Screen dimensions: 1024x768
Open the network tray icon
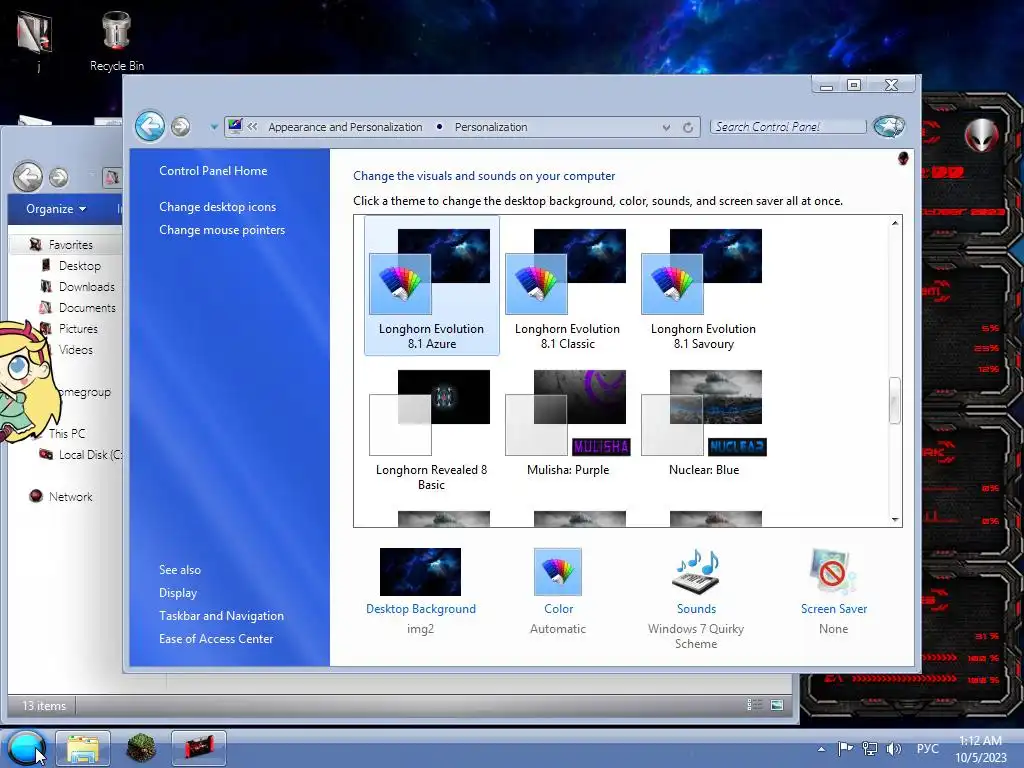pyautogui.click(x=869, y=748)
